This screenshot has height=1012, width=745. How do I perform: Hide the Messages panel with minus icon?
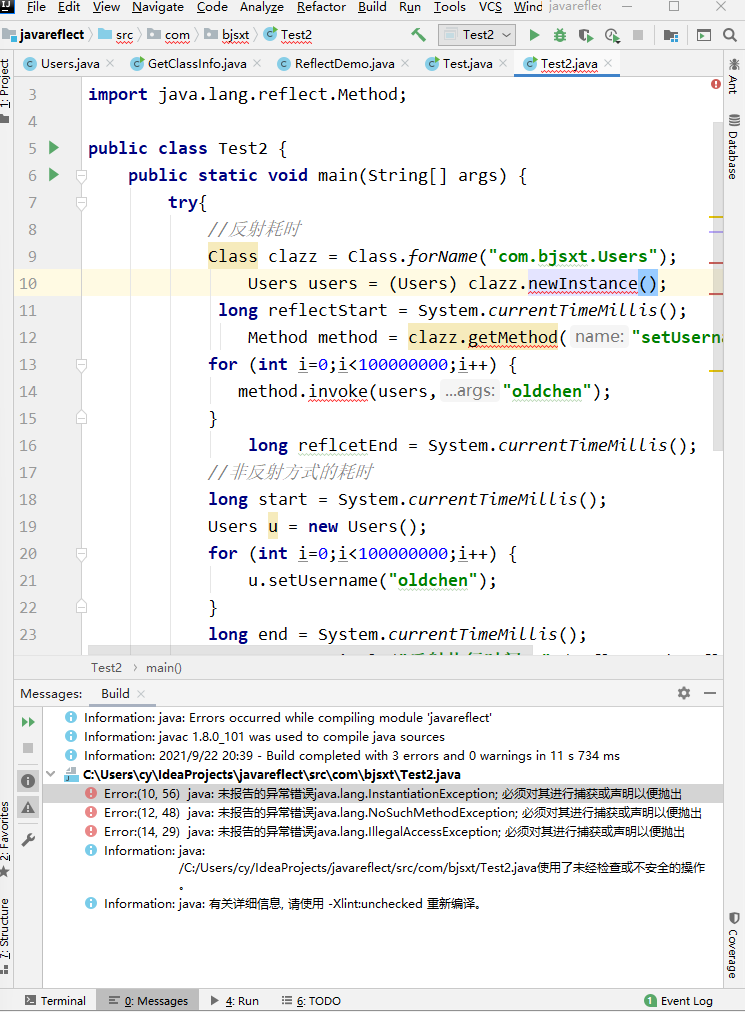point(710,693)
